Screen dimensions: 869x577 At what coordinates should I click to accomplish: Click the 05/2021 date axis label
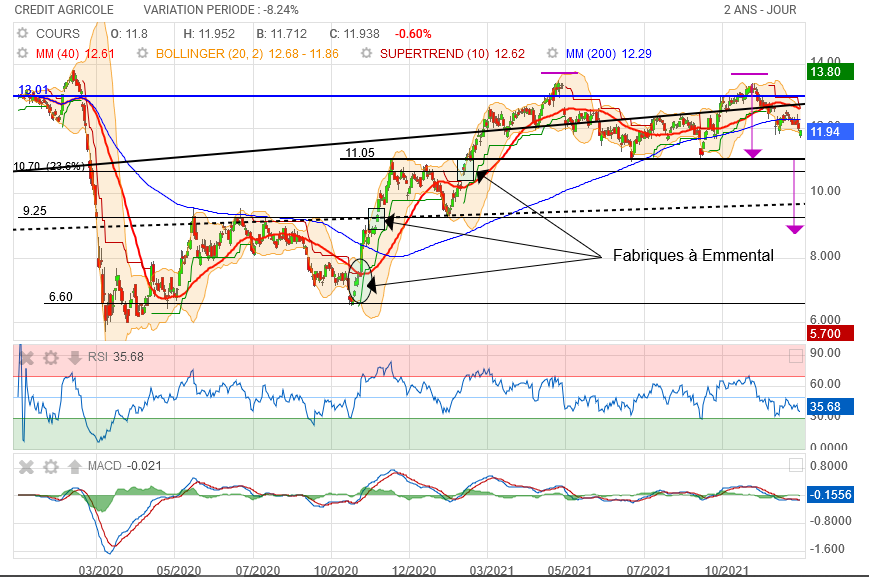[x=570, y=570]
